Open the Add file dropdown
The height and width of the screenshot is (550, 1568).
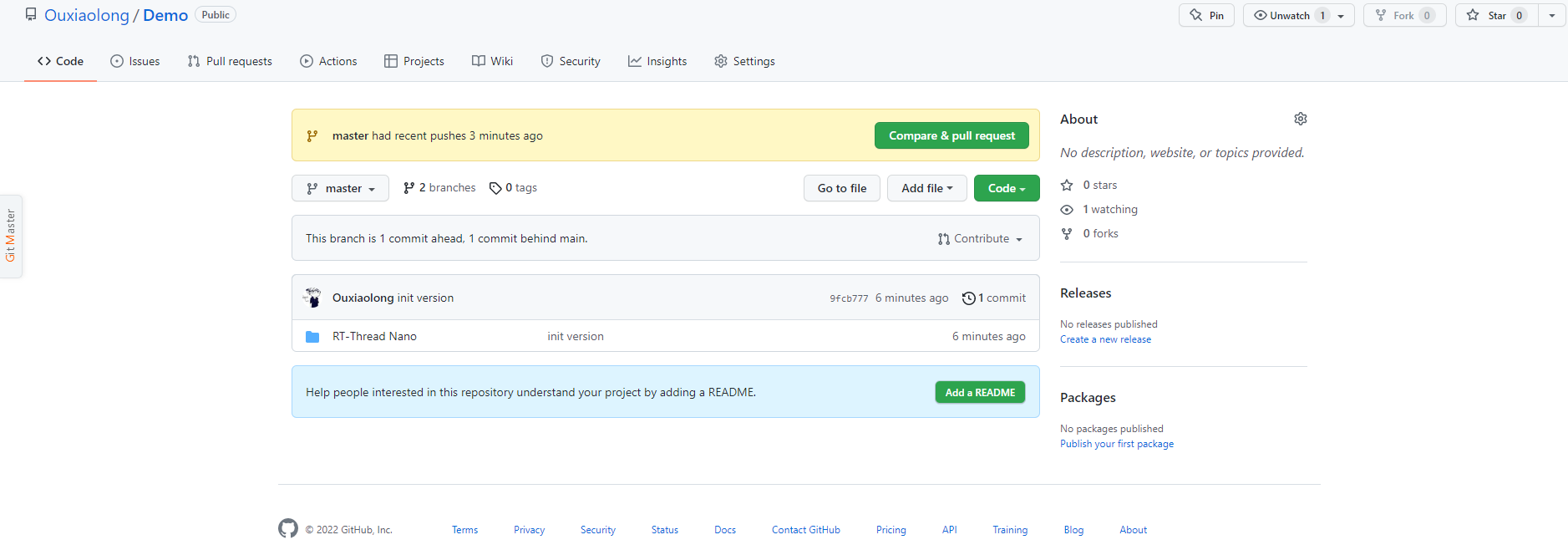(x=926, y=188)
